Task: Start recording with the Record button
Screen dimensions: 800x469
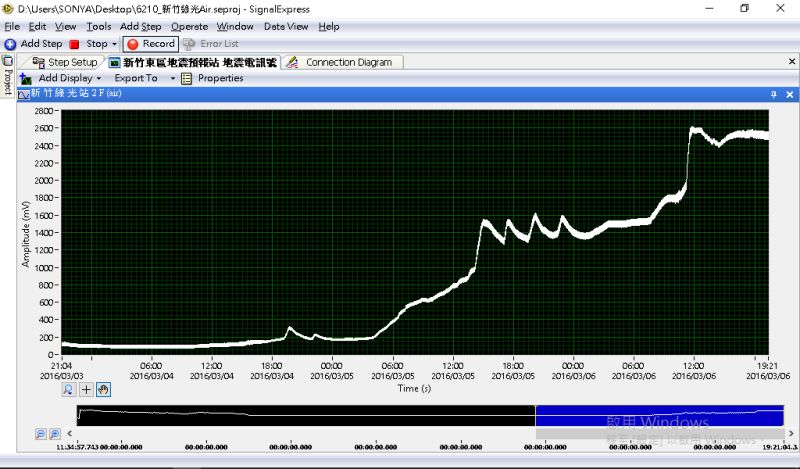Action: point(151,44)
